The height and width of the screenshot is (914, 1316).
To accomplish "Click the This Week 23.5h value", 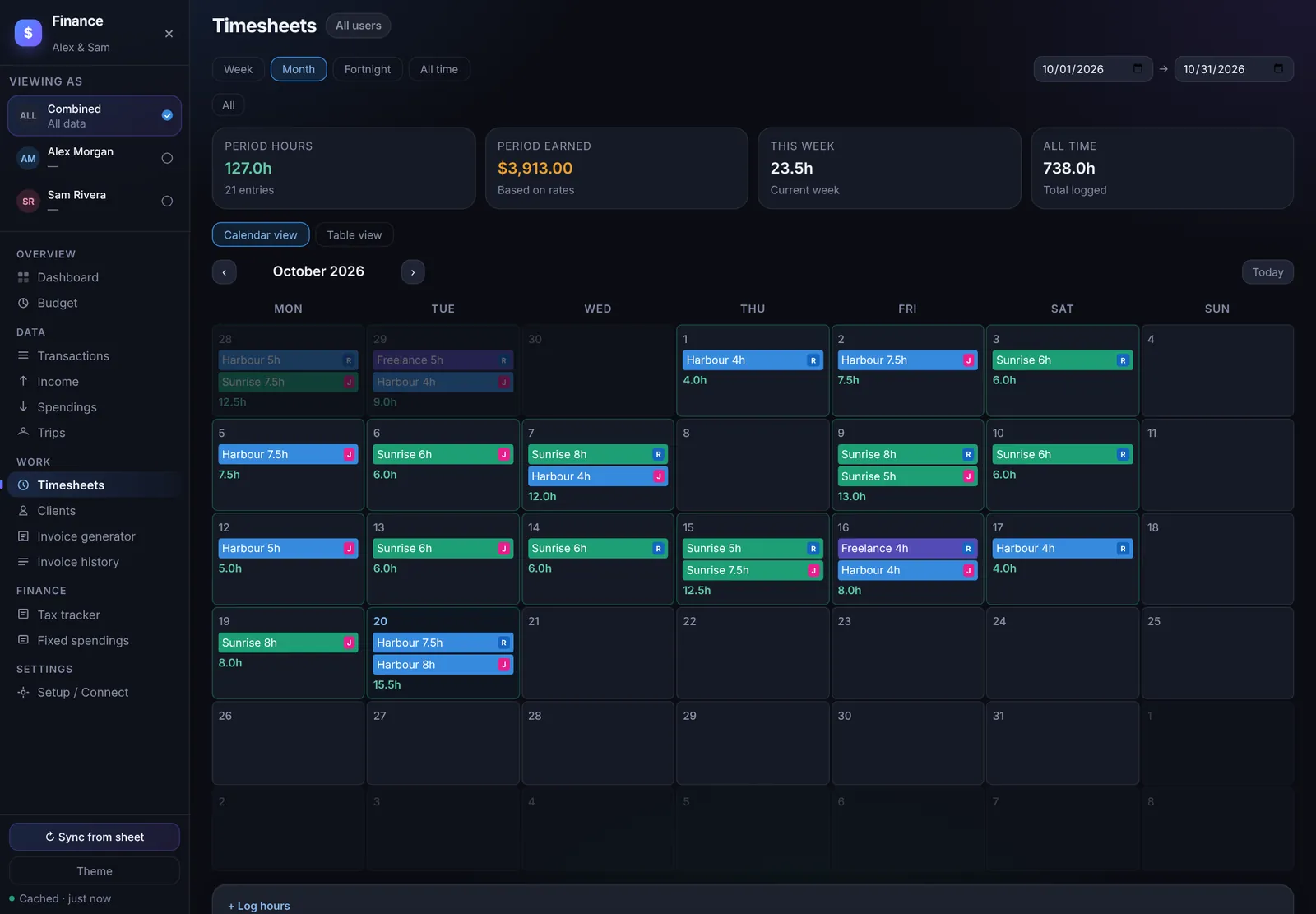I will click(791, 168).
